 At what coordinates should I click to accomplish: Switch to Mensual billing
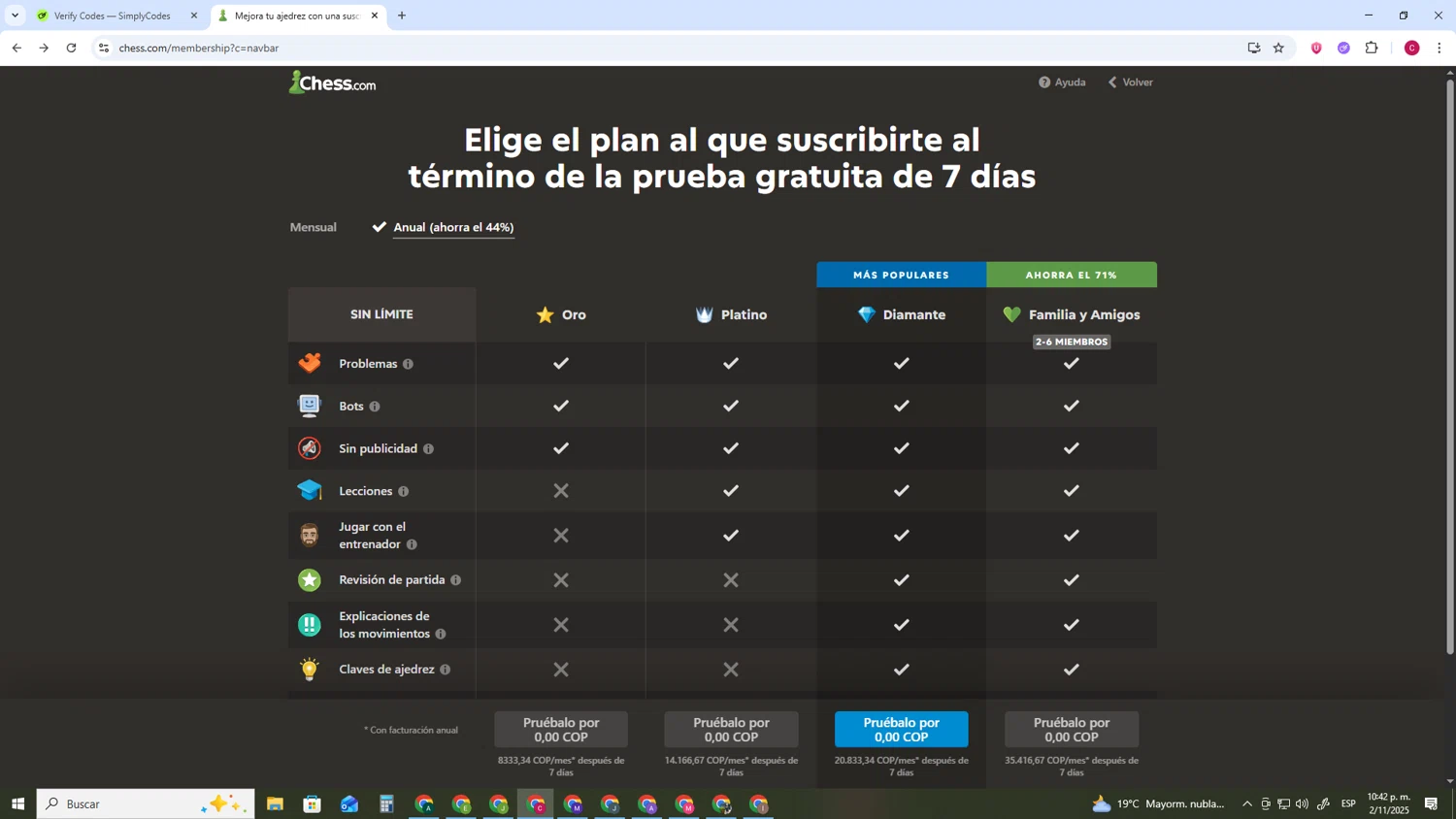click(313, 227)
